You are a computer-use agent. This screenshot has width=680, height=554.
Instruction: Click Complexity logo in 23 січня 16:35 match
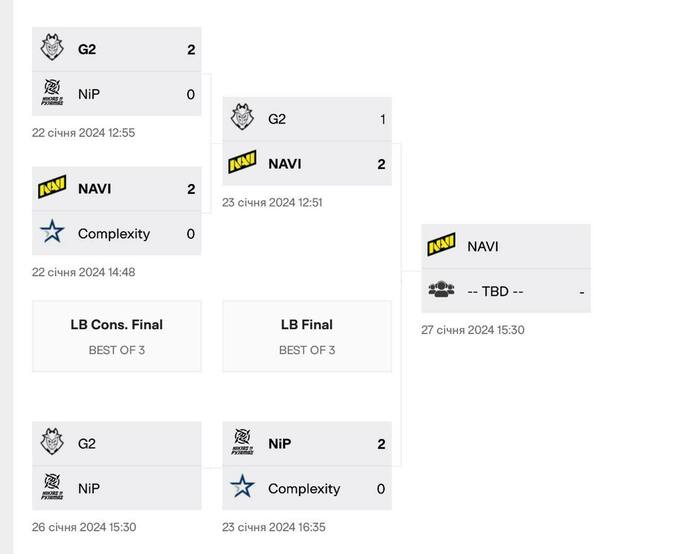(x=242, y=488)
